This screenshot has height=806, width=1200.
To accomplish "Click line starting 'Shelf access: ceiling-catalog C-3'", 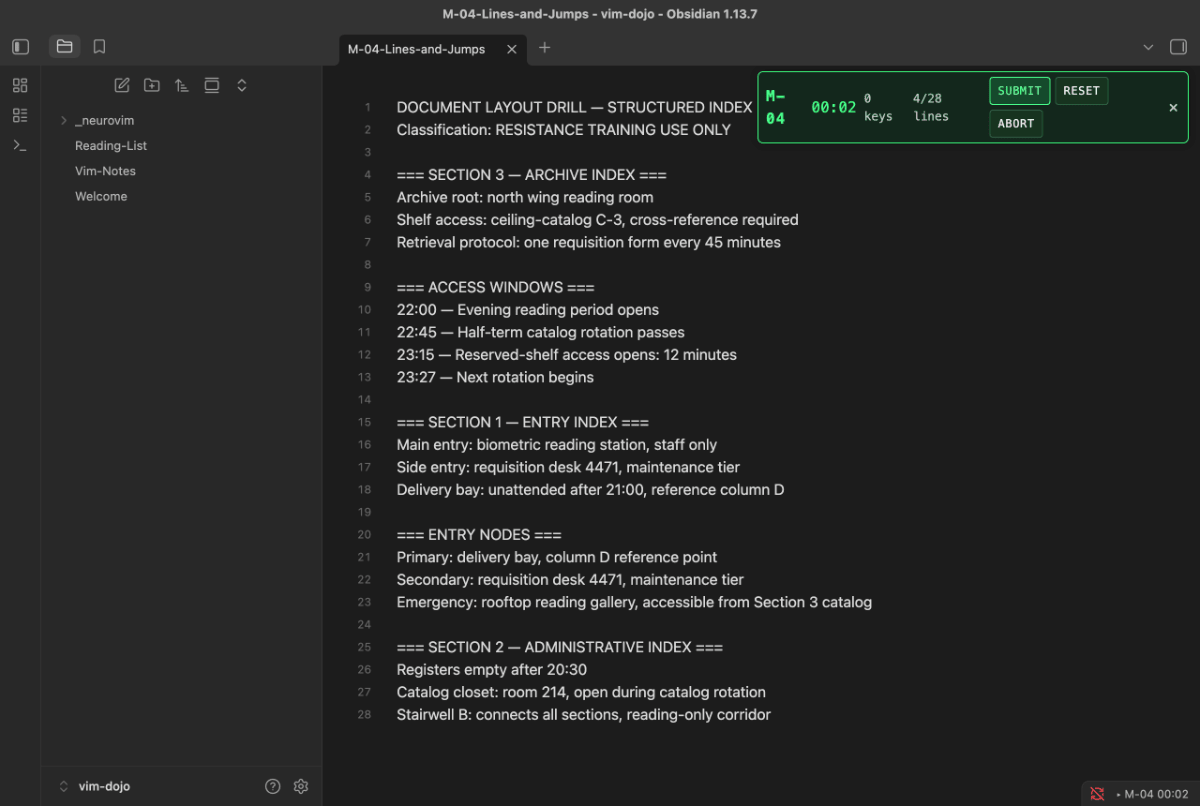I will click(597, 220).
